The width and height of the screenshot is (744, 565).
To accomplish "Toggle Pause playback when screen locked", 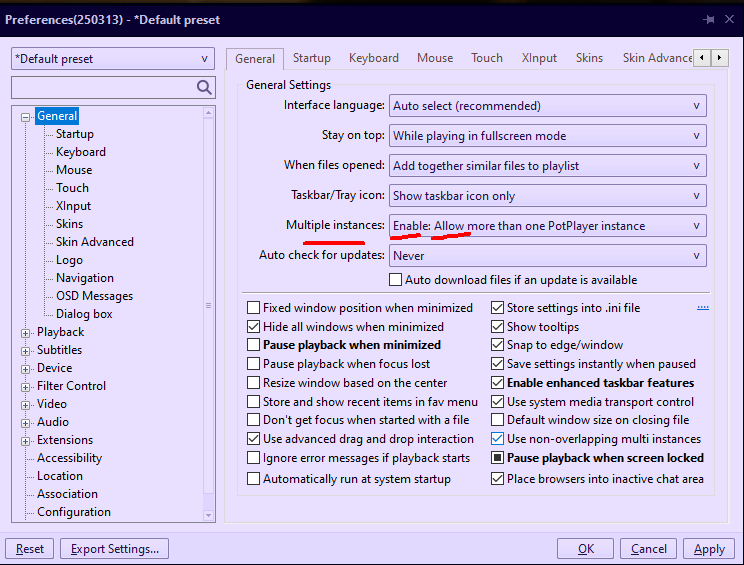I will (x=497, y=458).
